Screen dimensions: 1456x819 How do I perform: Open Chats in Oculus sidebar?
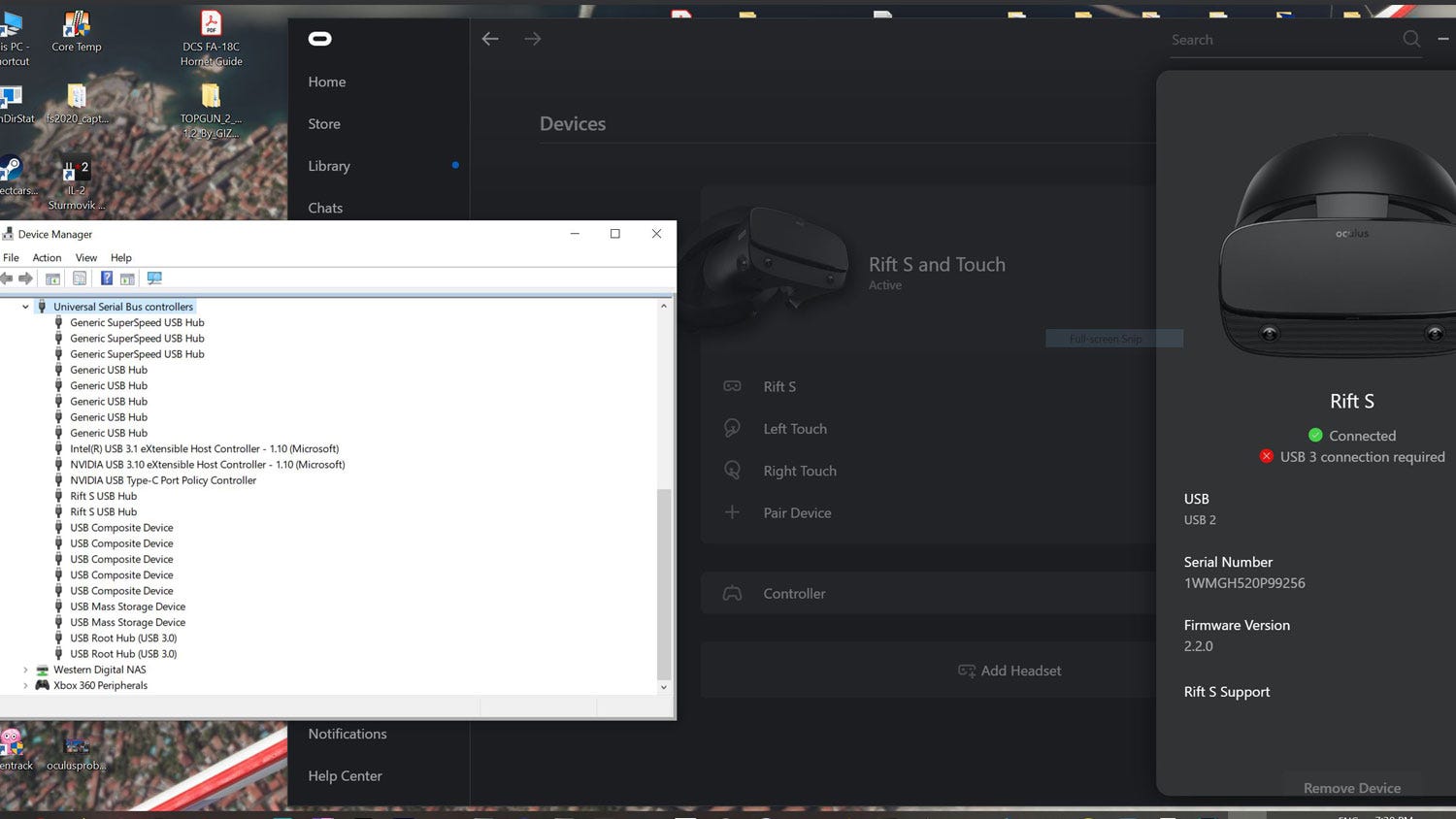(x=325, y=208)
